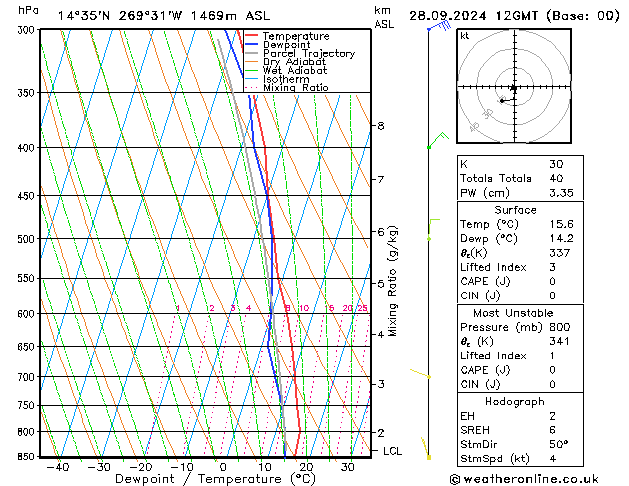Image resolution: width=629 pixels, height=486 pixels.
Task: Select the Mixing Ratio legend entry
Action: (x=295, y=88)
